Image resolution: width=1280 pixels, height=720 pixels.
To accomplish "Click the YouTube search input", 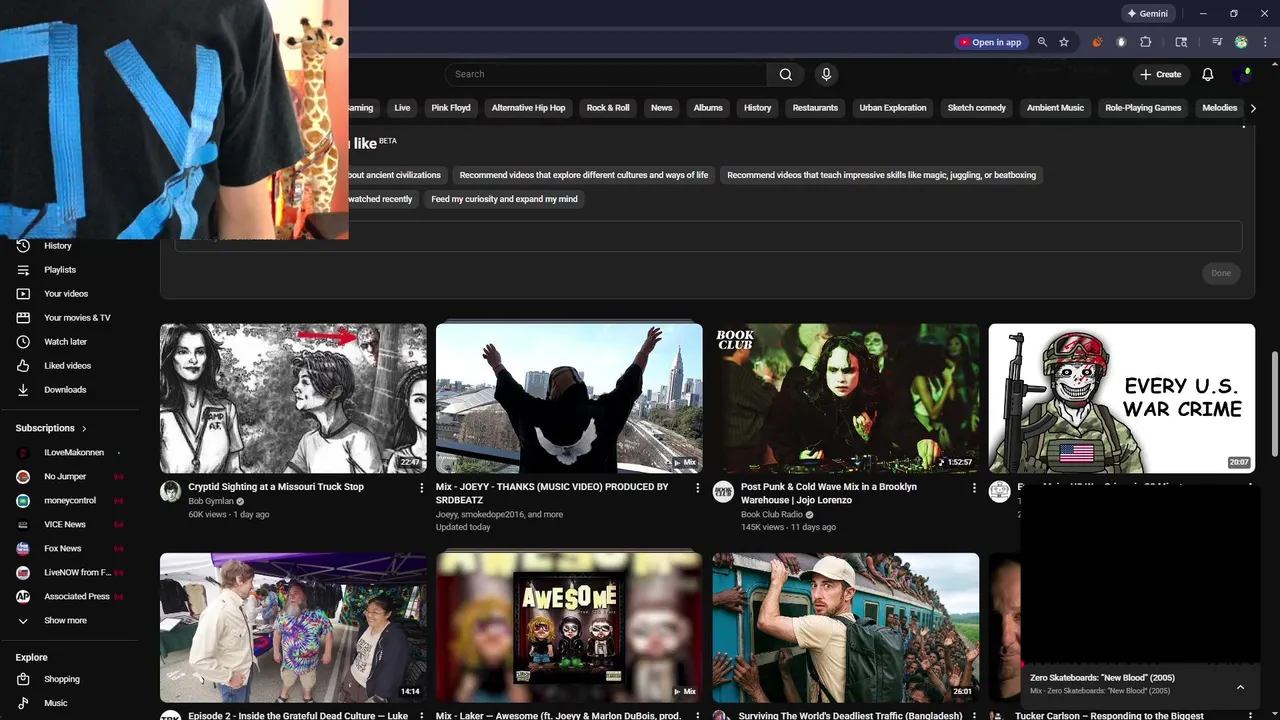I will coord(606,74).
